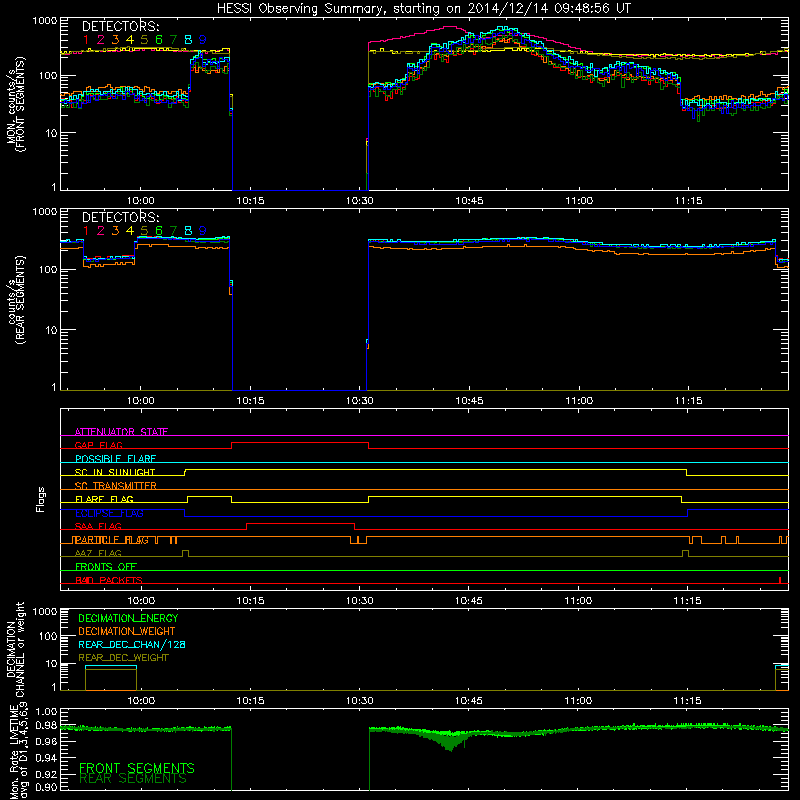This screenshot has height=800, width=800.
Task: Click the GAP FLAG raised step line
Action: [300, 443]
